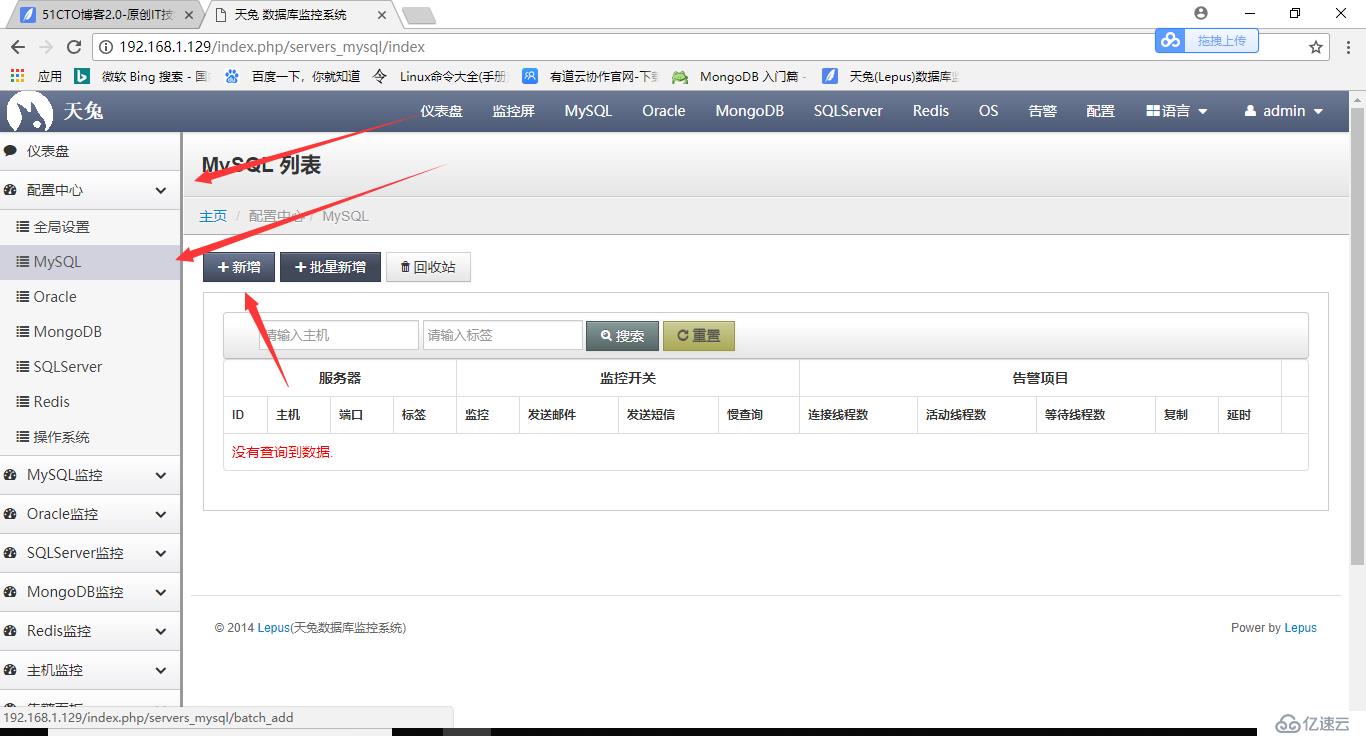The width and height of the screenshot is (1366, 736).
Task: Select SQLServer under 配置中心
Action: [x=90, y=367]
